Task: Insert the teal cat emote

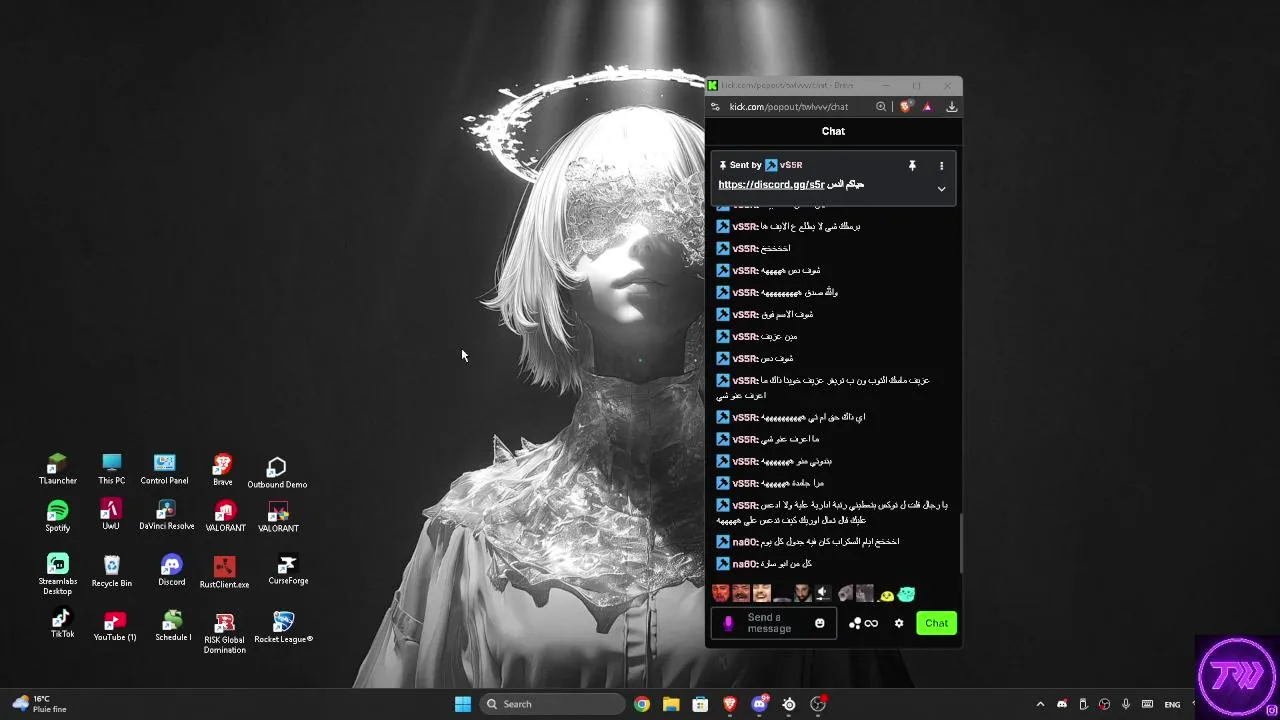Action: point(906,594)
